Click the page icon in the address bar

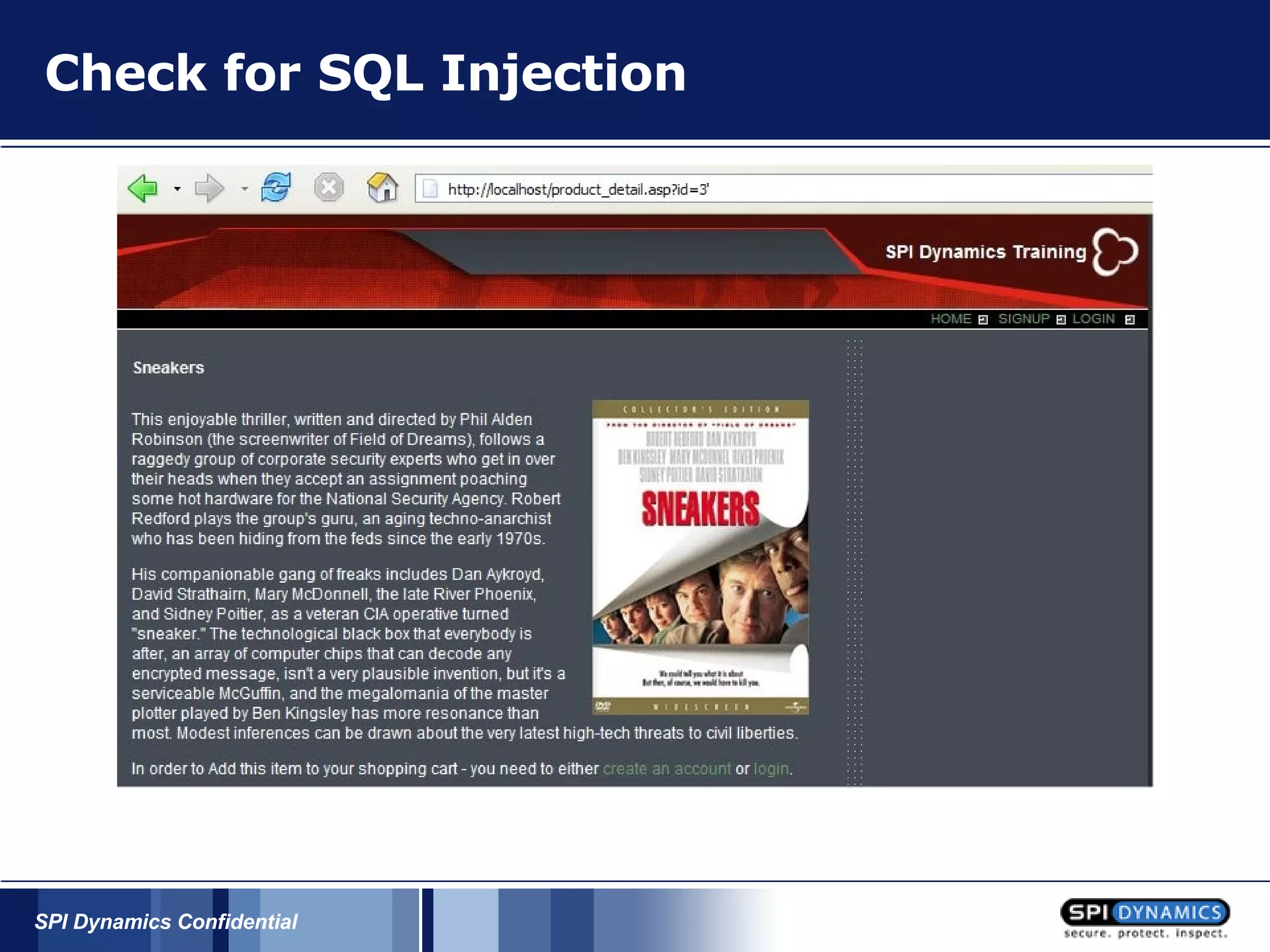coord(430,189)
